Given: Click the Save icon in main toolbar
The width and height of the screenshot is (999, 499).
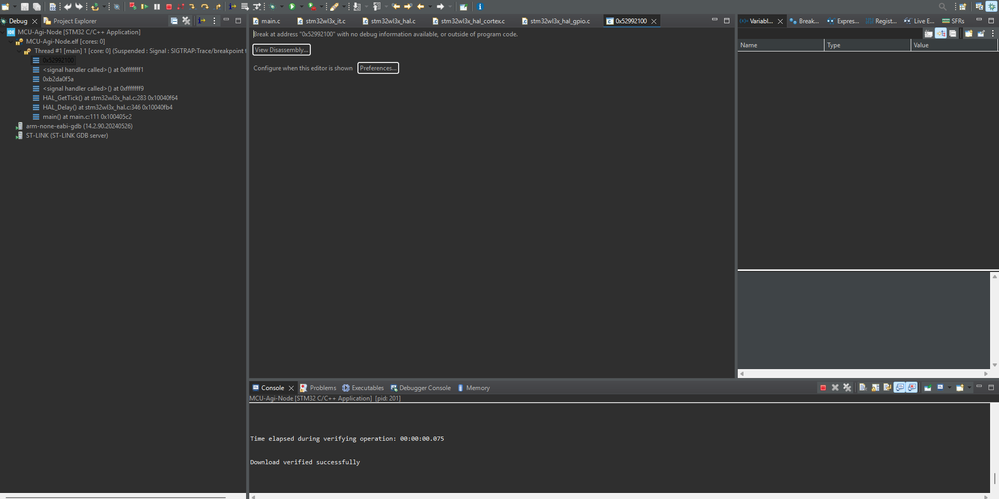Looking at the screenshot, I should [x=25, y=6].
